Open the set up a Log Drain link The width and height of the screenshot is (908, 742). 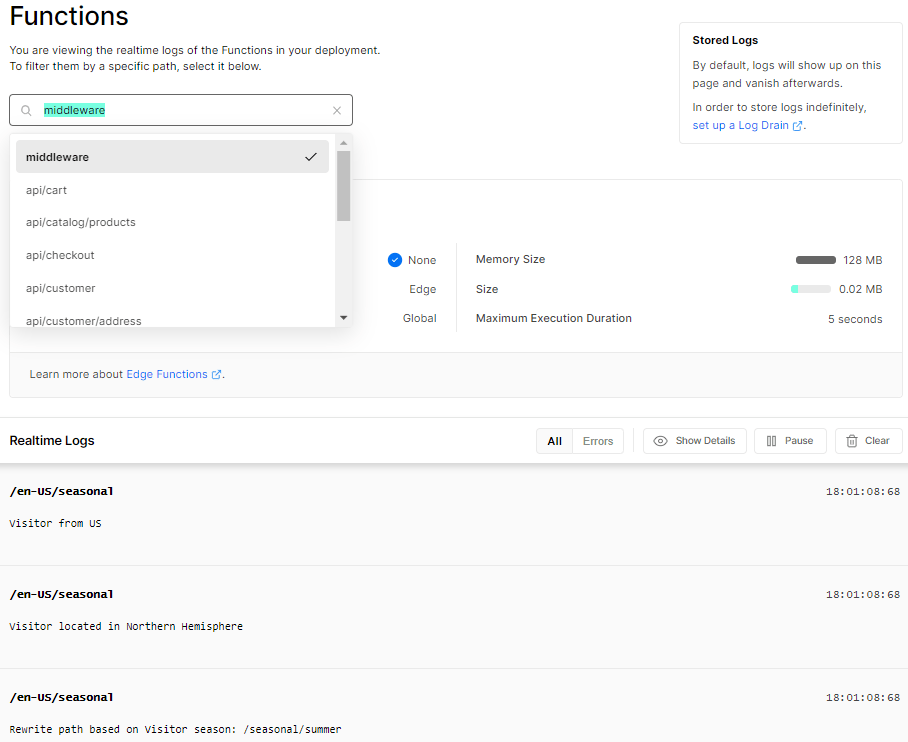[741, 126]
